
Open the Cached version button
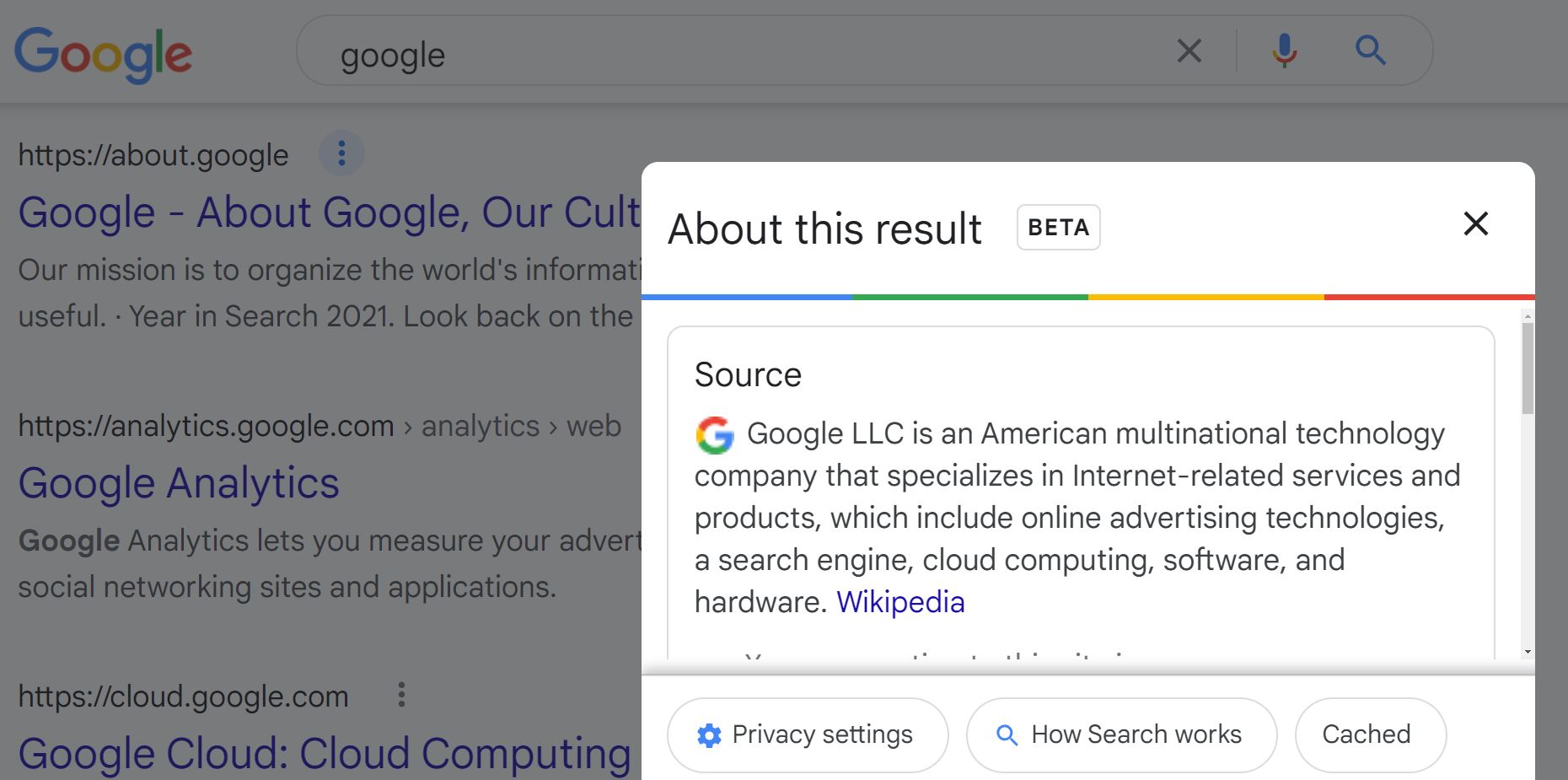1371,734
